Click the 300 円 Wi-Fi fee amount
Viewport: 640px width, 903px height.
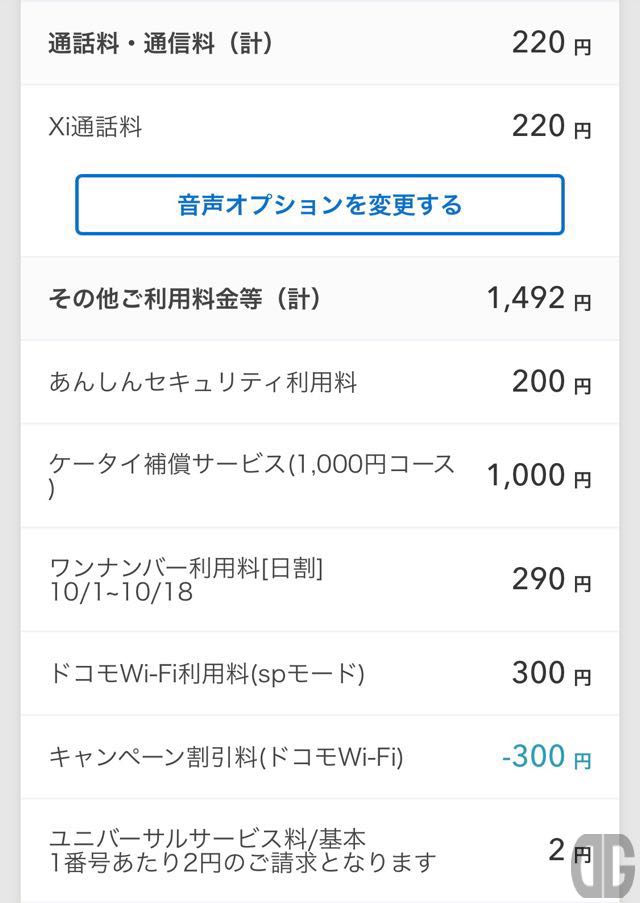coord(551,674)
